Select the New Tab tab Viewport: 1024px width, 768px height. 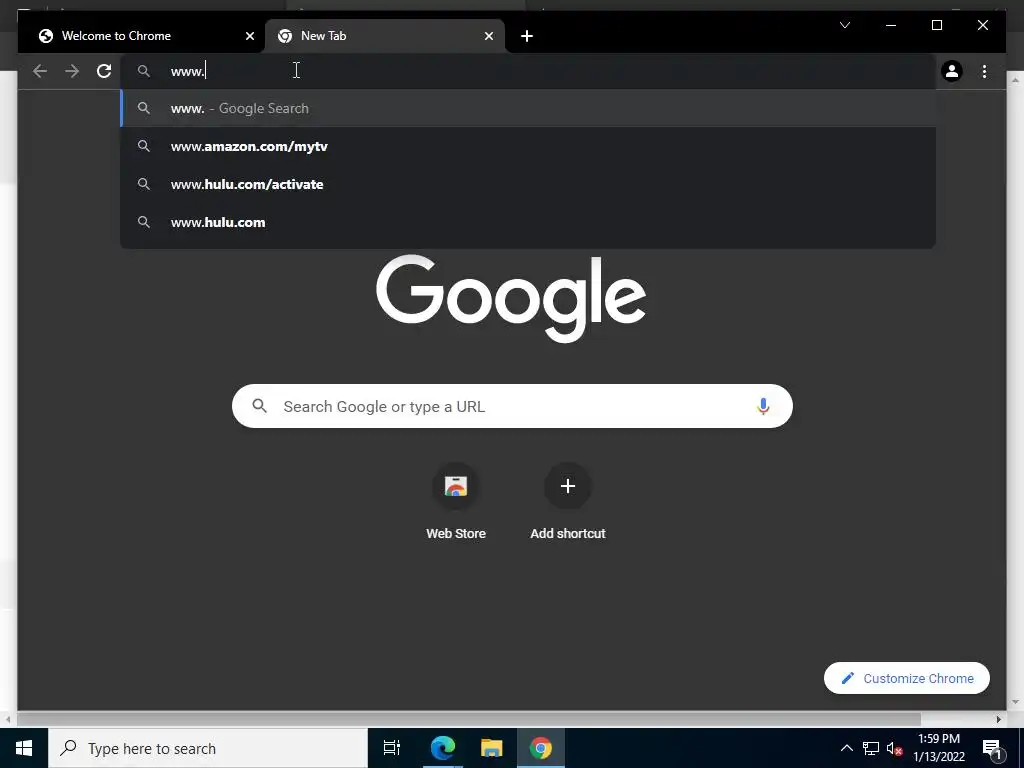385,36
